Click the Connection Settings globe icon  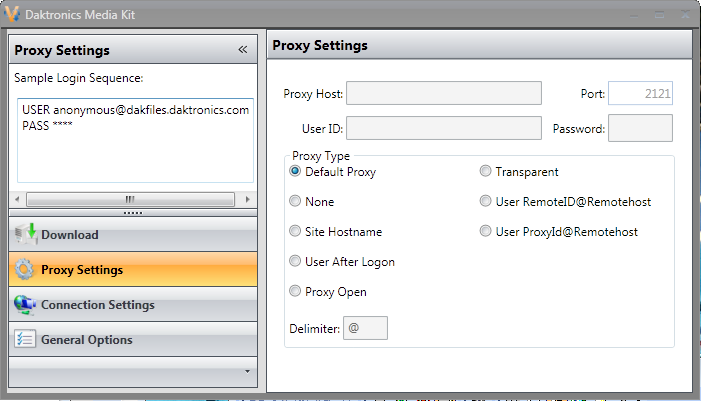(x=25, y=305)
